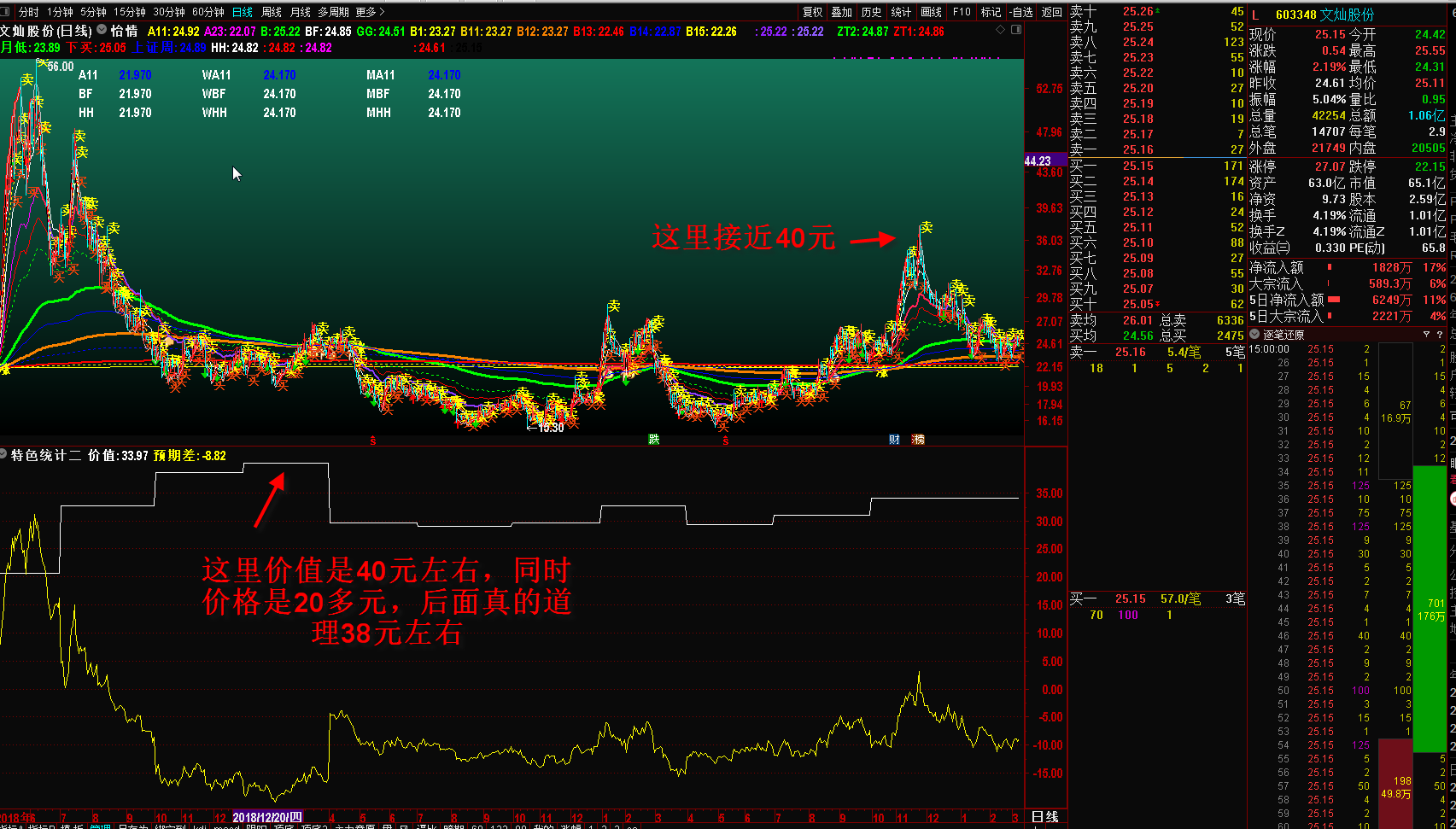Toggle the side panel icon in the chart header
The image size is (1456, 829).
point(1016,30)
